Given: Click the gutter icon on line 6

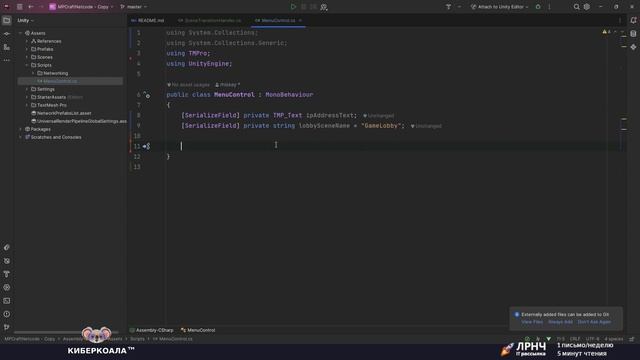Looking at the screenshot, I should (x=147, y=95).
